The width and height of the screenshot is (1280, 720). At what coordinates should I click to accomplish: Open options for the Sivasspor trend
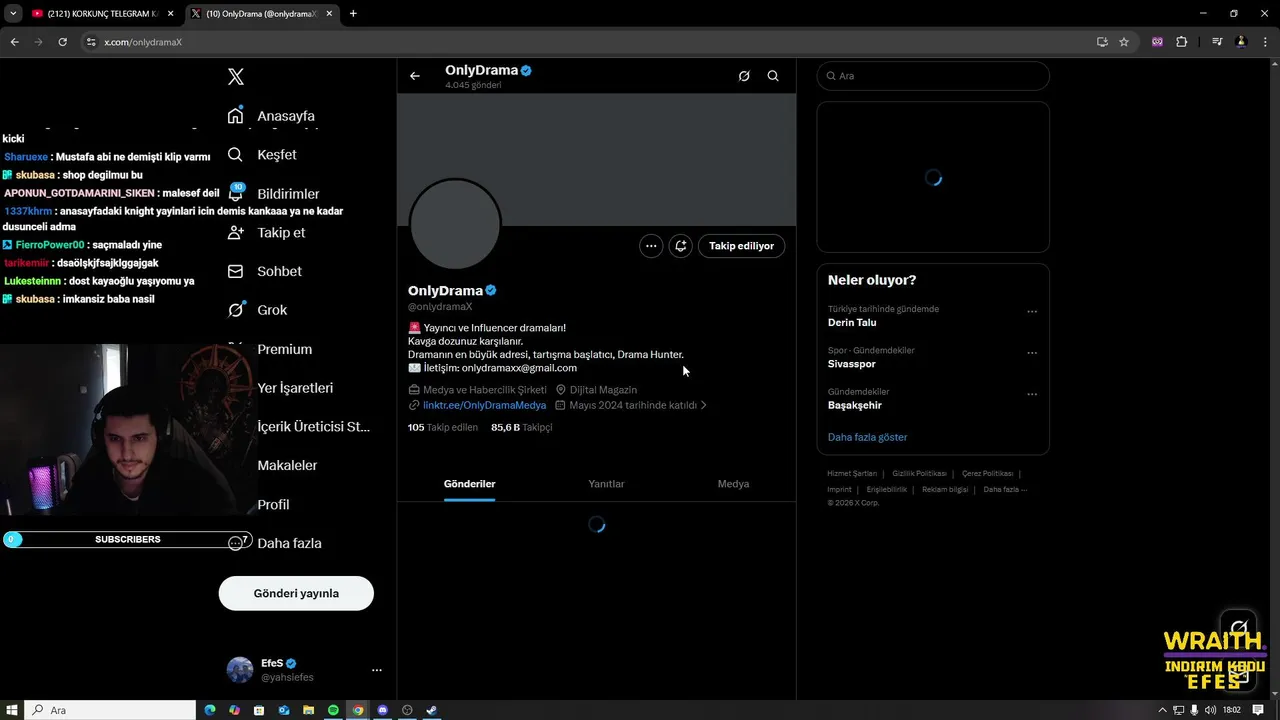[x=1032, y=353]
